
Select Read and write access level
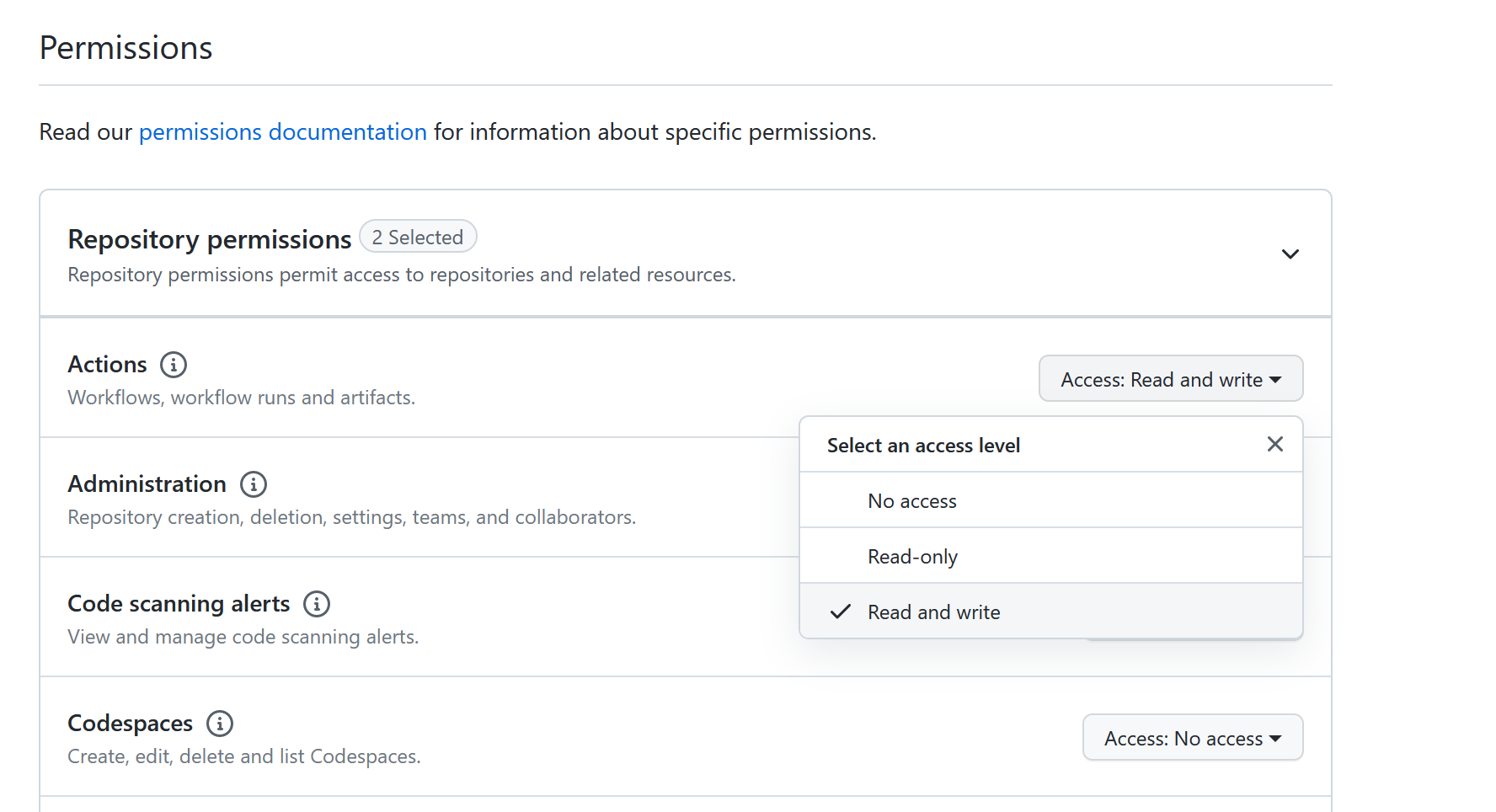[933, 612]
